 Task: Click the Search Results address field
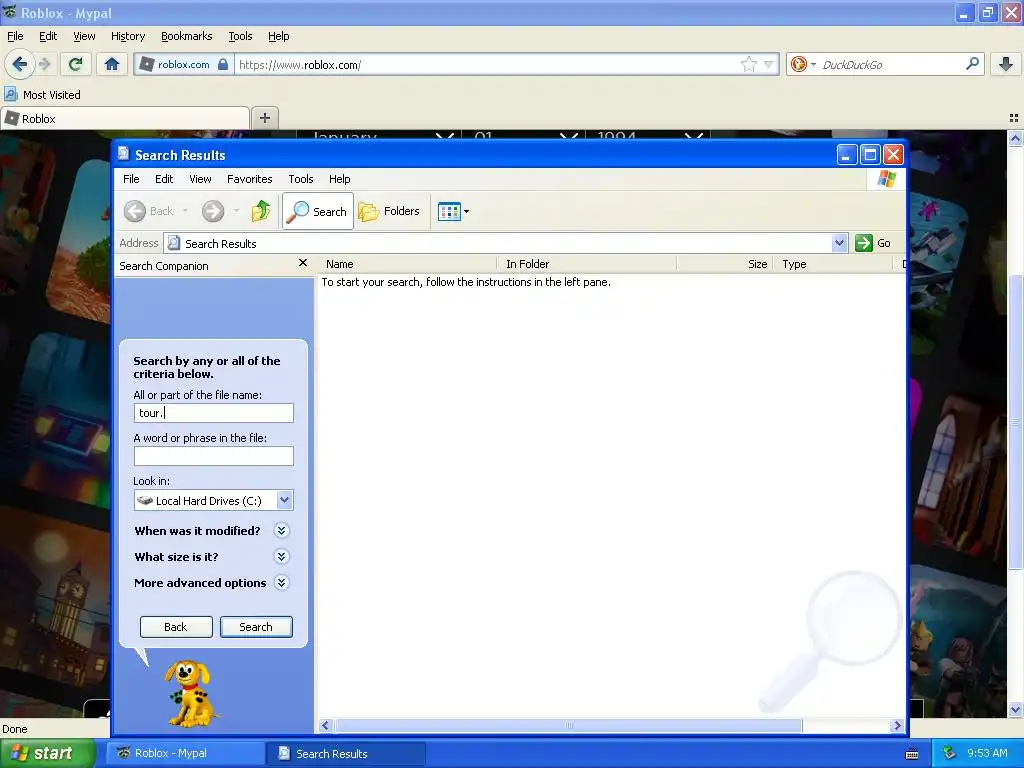[x=500, y=243]
